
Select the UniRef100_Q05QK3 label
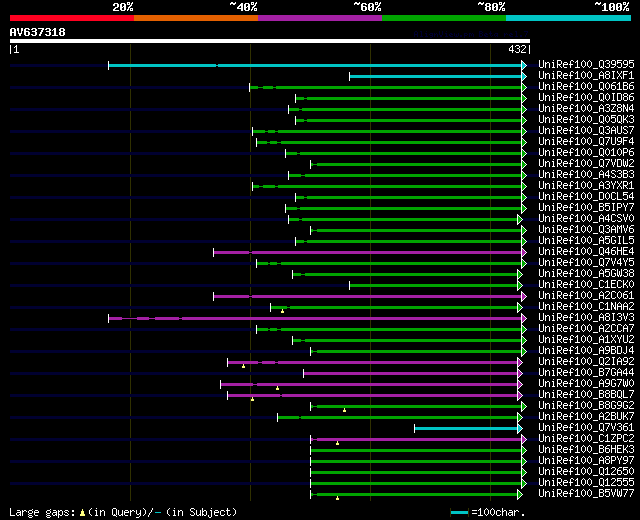586,120
